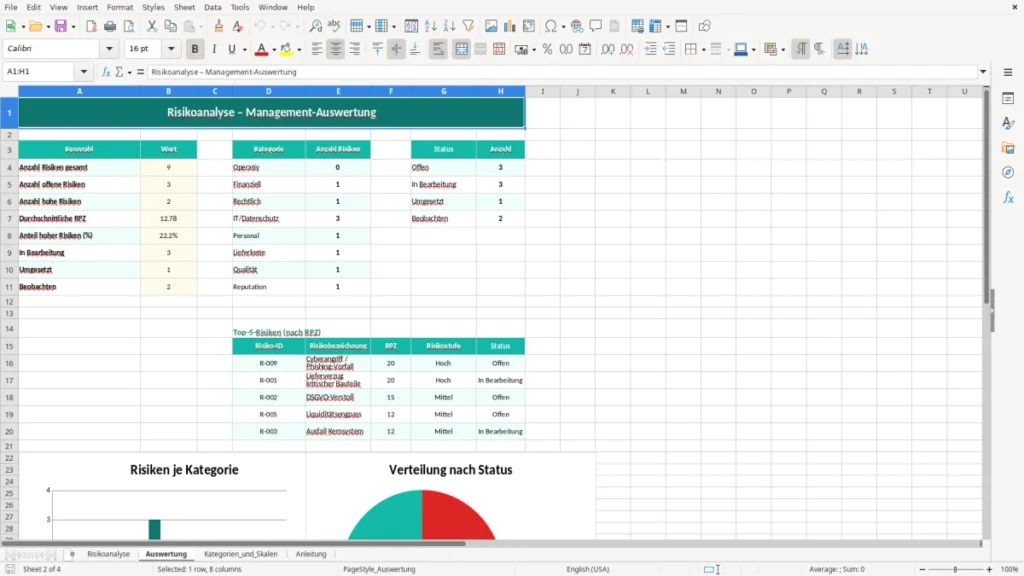Image resolution: width=1024 pixels, height=576 pixels.
Task: Cut selection with the scissors icon
Action: pos(152,26)
